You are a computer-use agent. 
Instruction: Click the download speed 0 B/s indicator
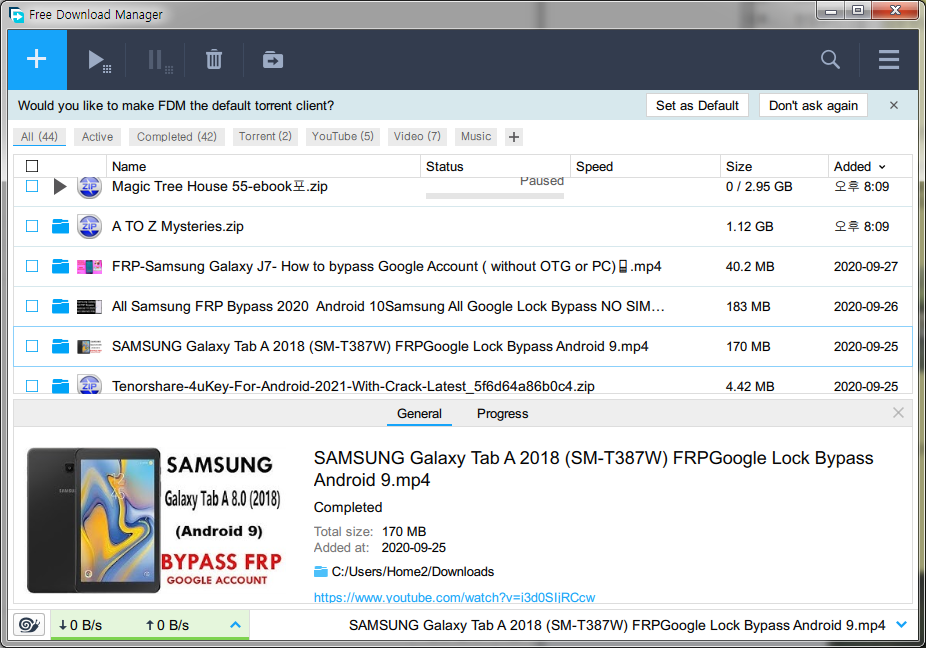(x=80, y=625)
